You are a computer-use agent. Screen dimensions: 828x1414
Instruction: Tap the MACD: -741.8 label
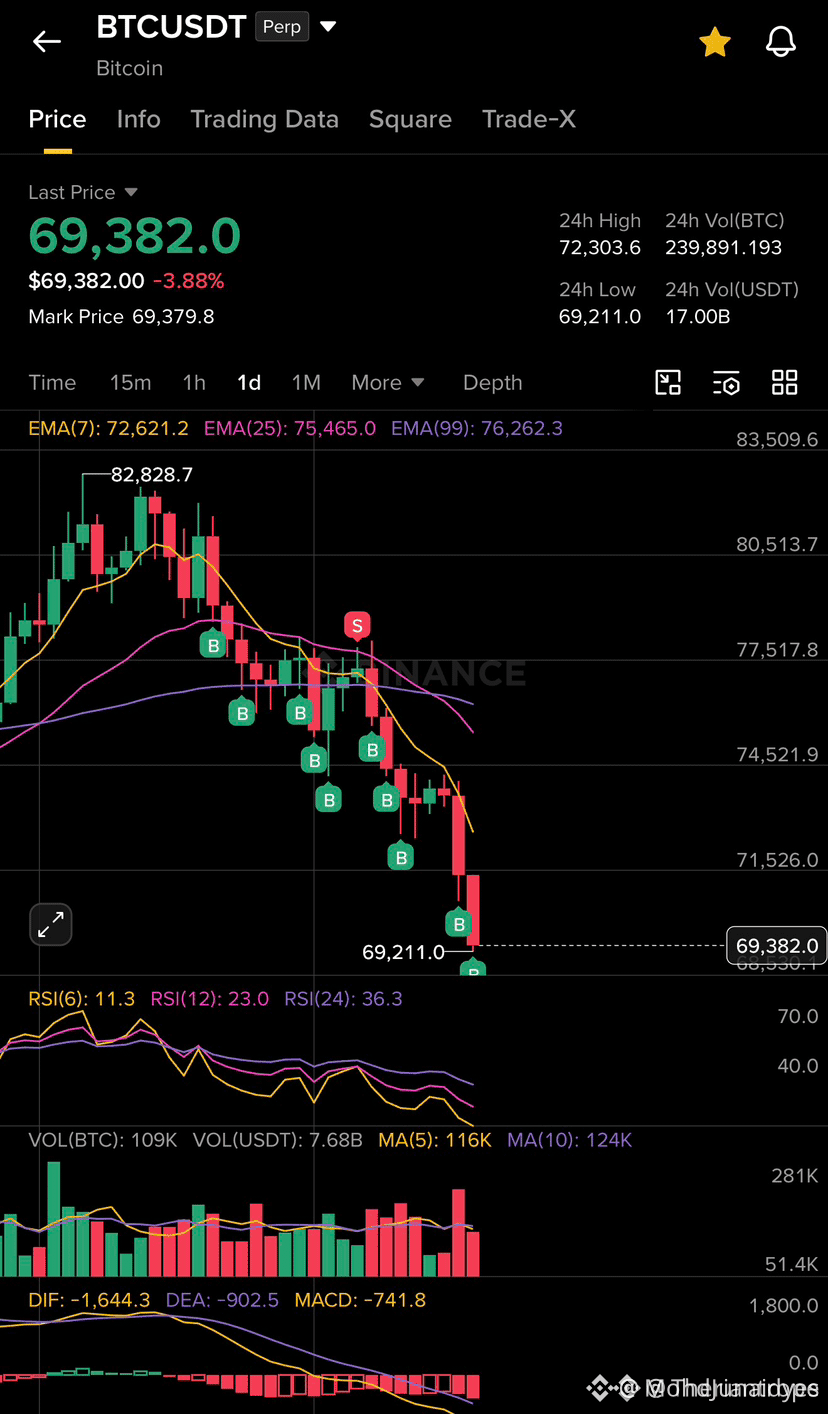(x=360, y=1300)
